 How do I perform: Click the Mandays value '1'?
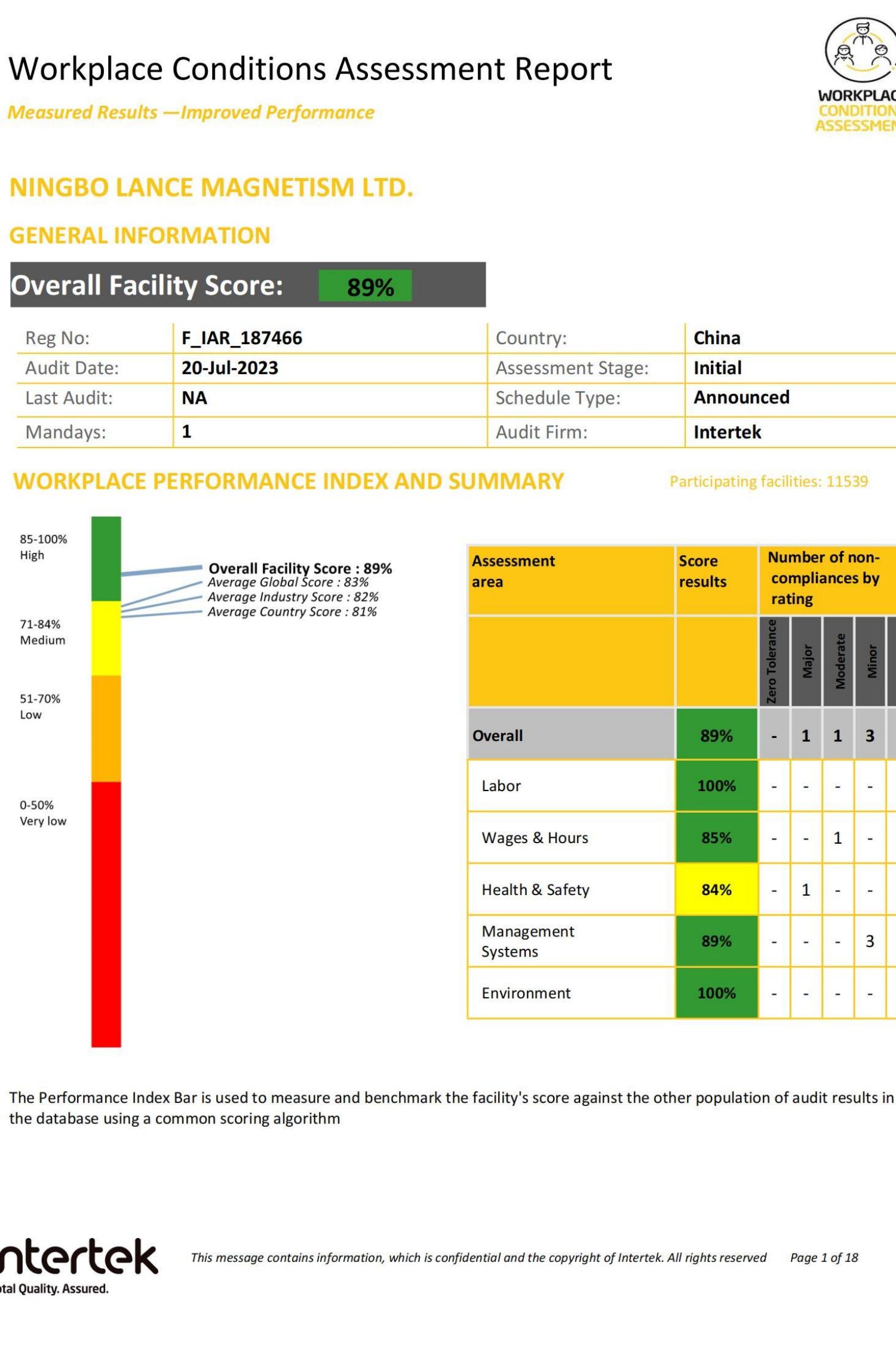pos(186,431)
